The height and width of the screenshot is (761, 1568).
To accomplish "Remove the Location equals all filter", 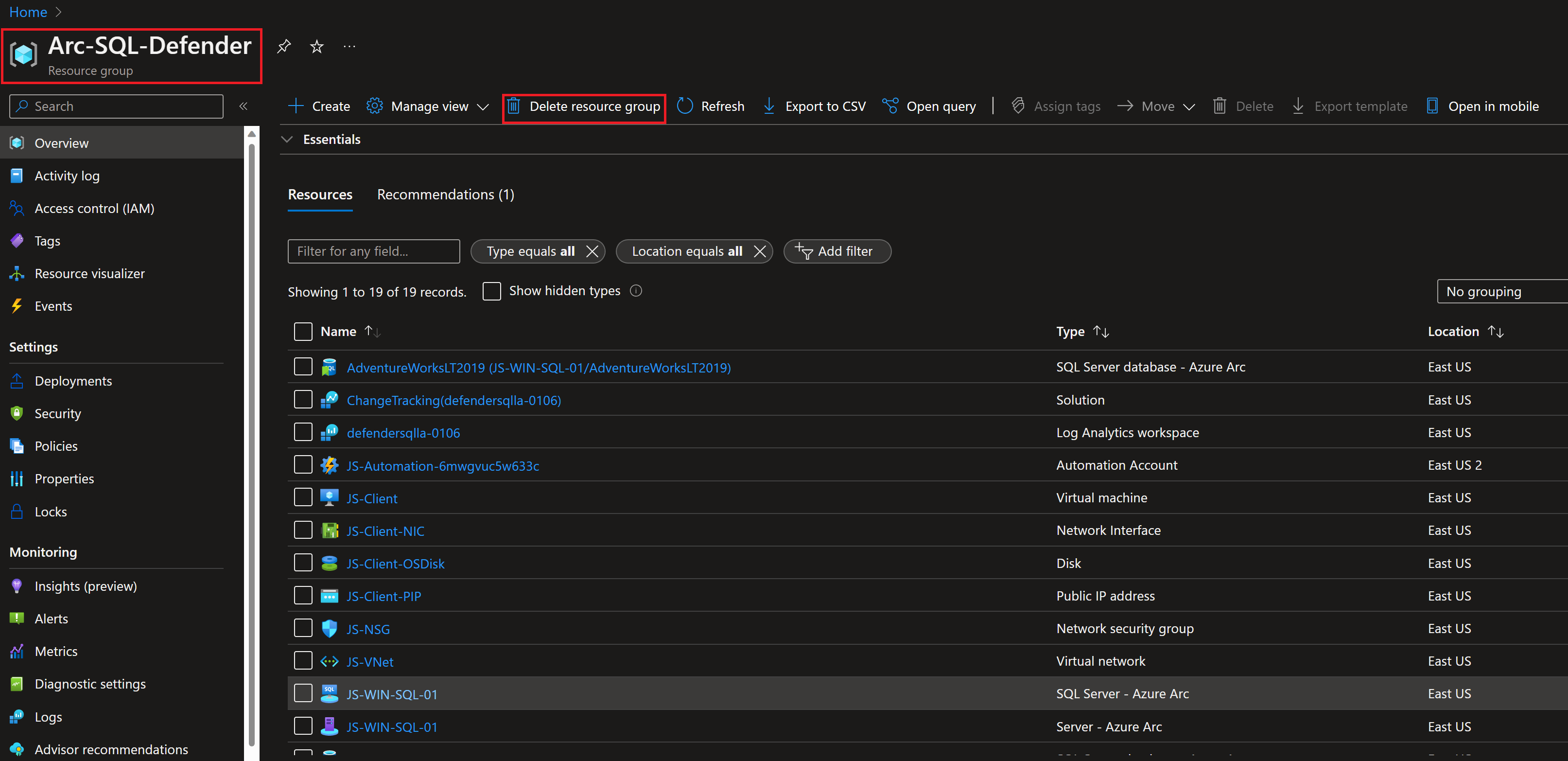I will (x=760, y=251).
